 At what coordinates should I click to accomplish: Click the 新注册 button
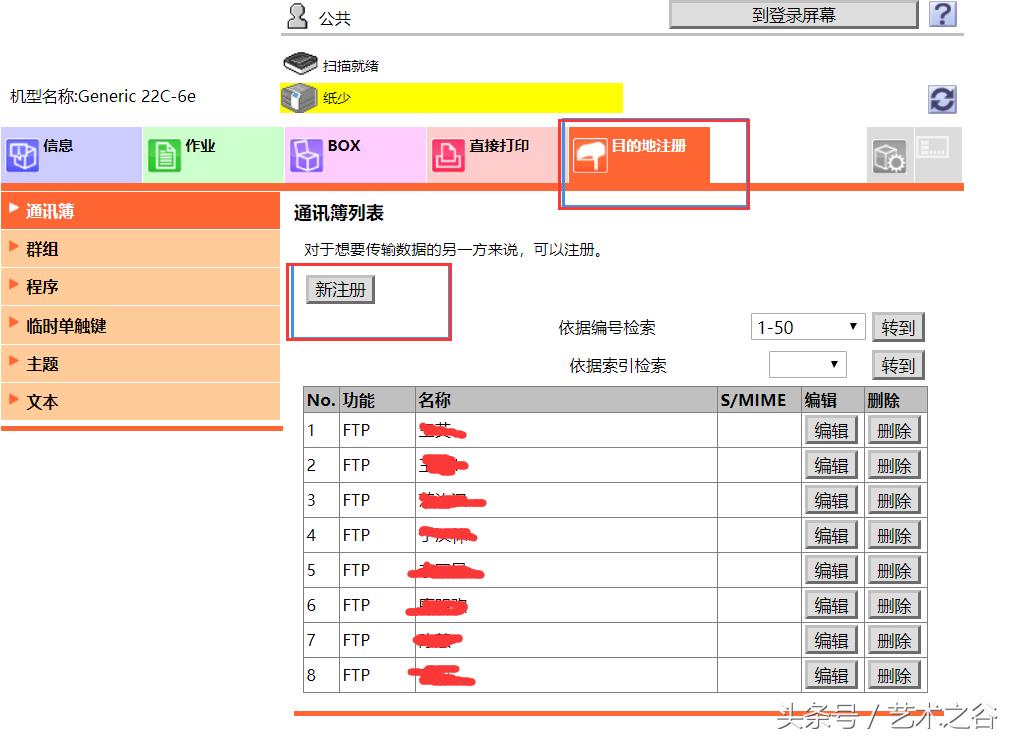pyautogui.click(x=339, y=289)
